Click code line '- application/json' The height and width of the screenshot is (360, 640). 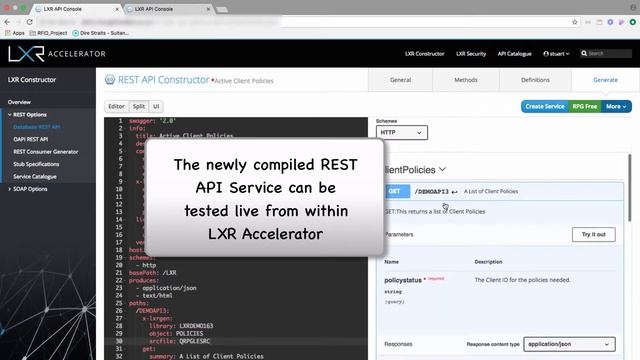coord(166,288)
